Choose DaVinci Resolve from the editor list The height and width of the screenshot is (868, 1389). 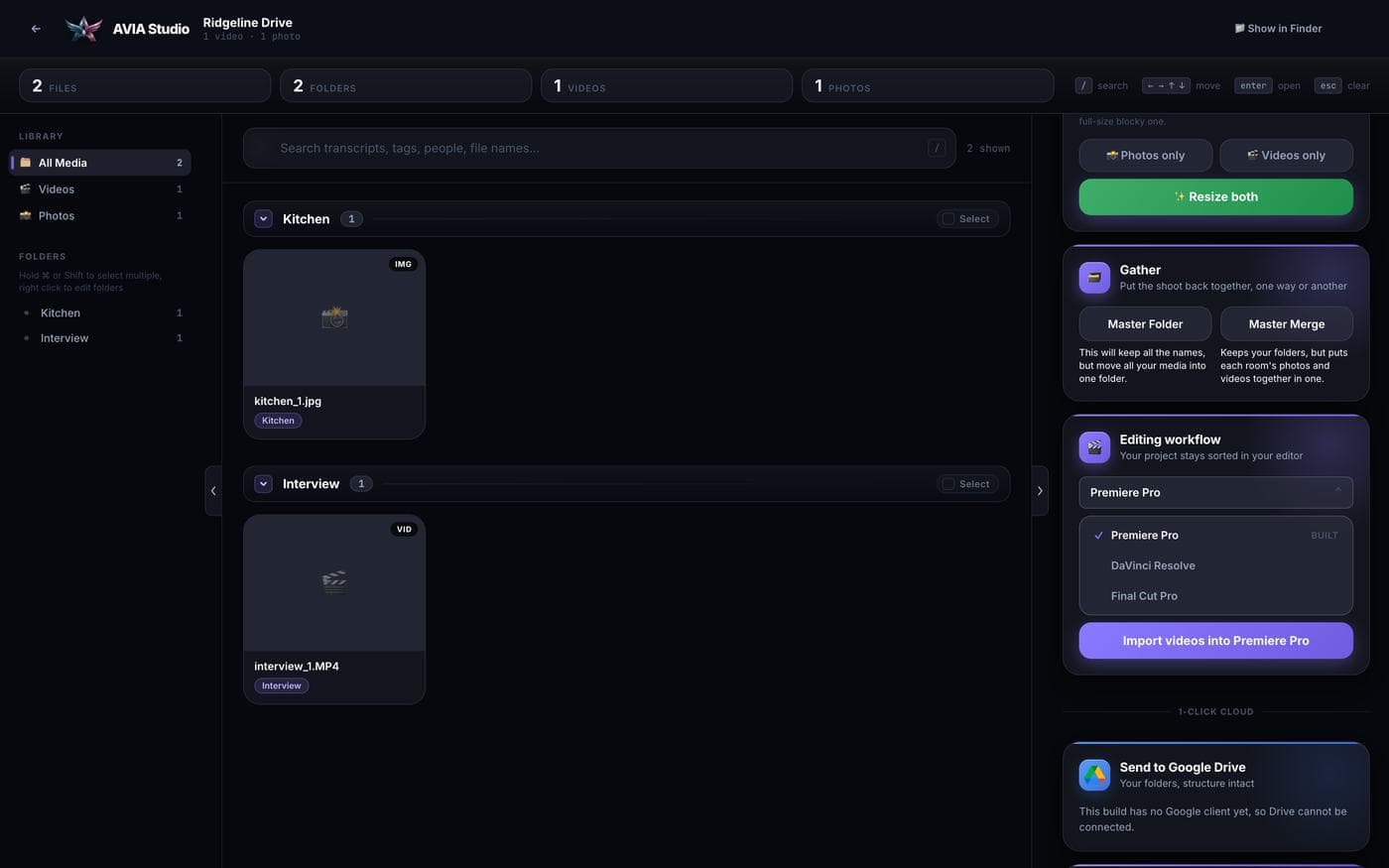[1215, 565]
